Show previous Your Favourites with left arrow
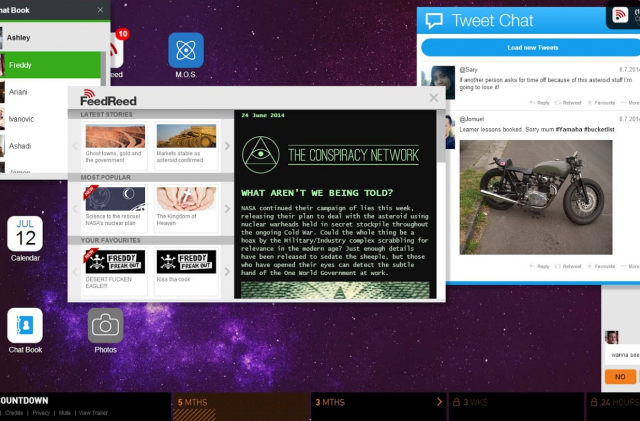 75,264
